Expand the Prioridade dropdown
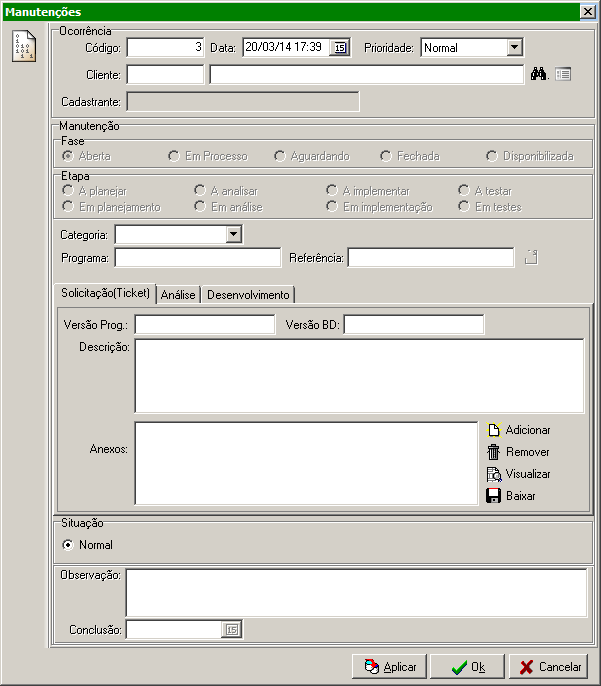 514,47
